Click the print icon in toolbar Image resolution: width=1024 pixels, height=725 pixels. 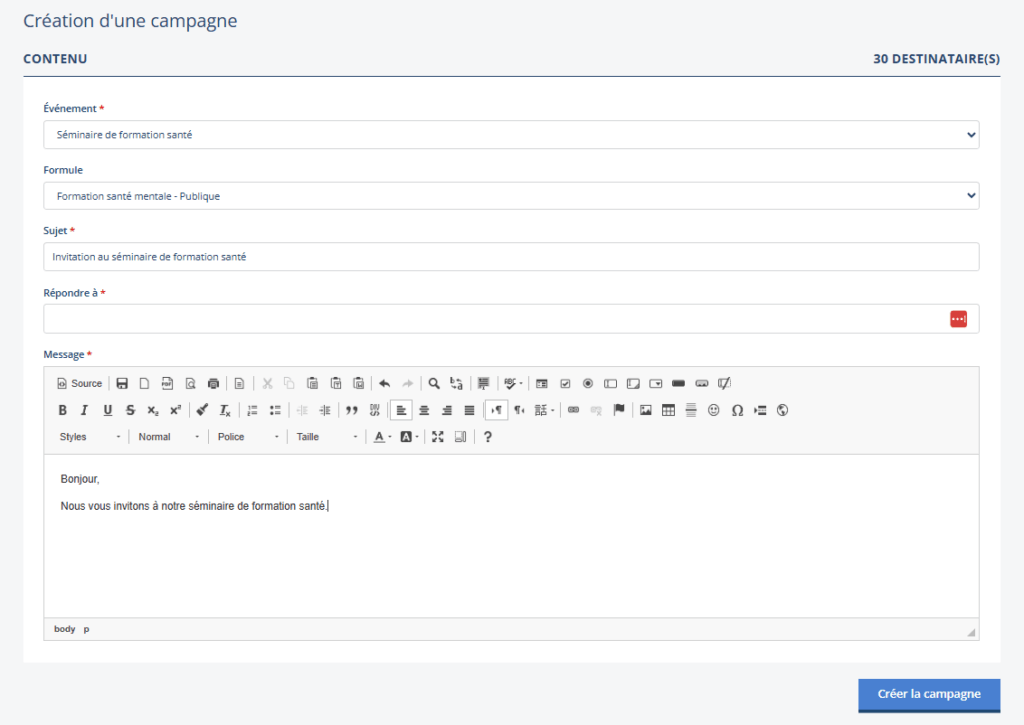(213, 383)
